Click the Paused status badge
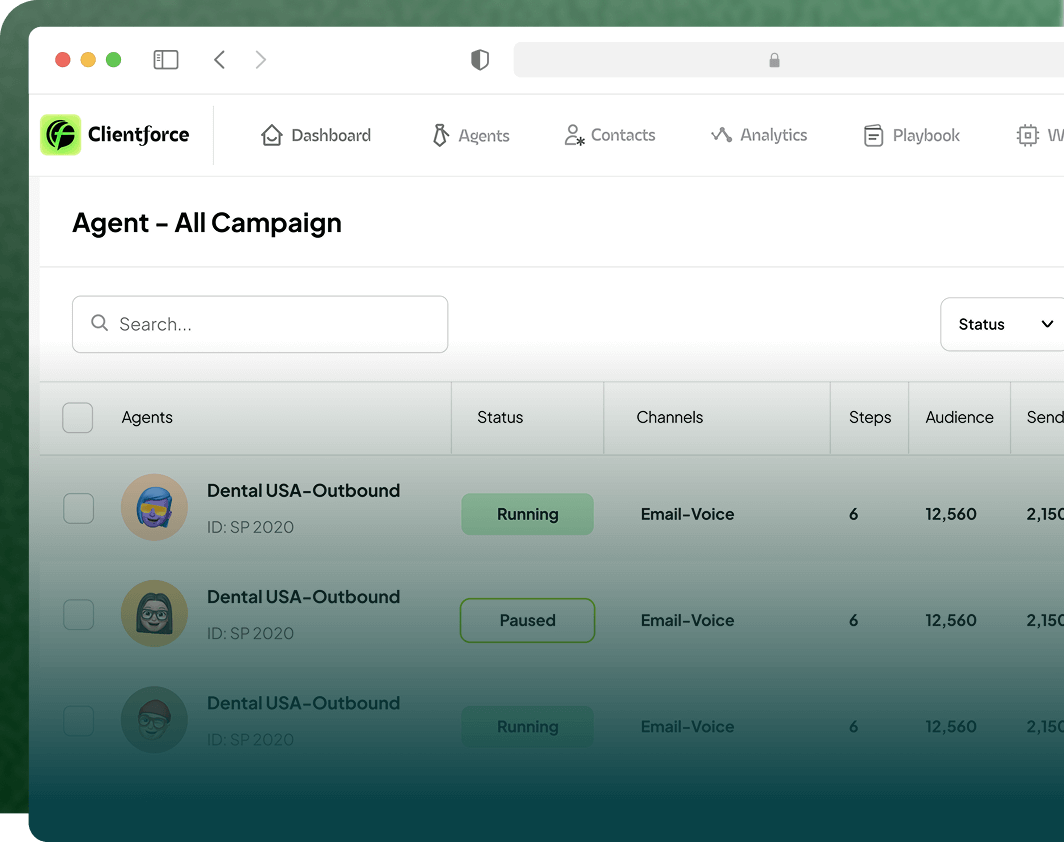 point(527,620)
